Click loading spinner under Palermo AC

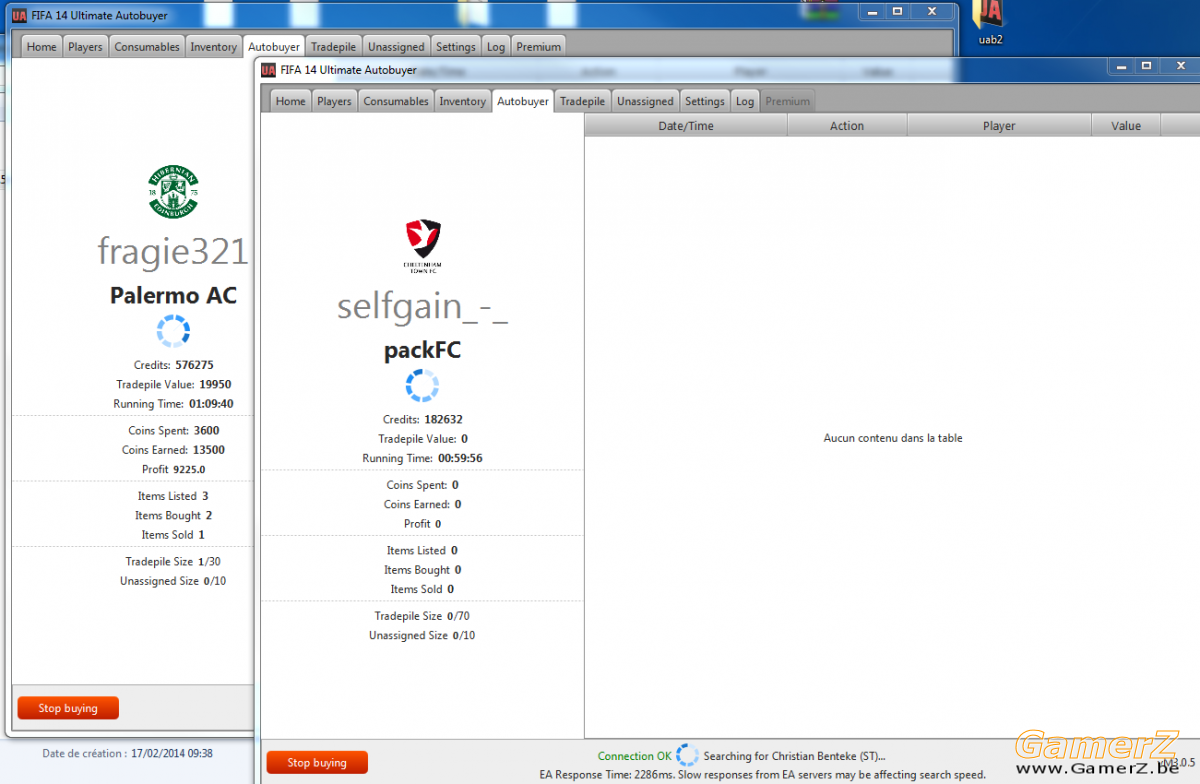coord(173,331)
